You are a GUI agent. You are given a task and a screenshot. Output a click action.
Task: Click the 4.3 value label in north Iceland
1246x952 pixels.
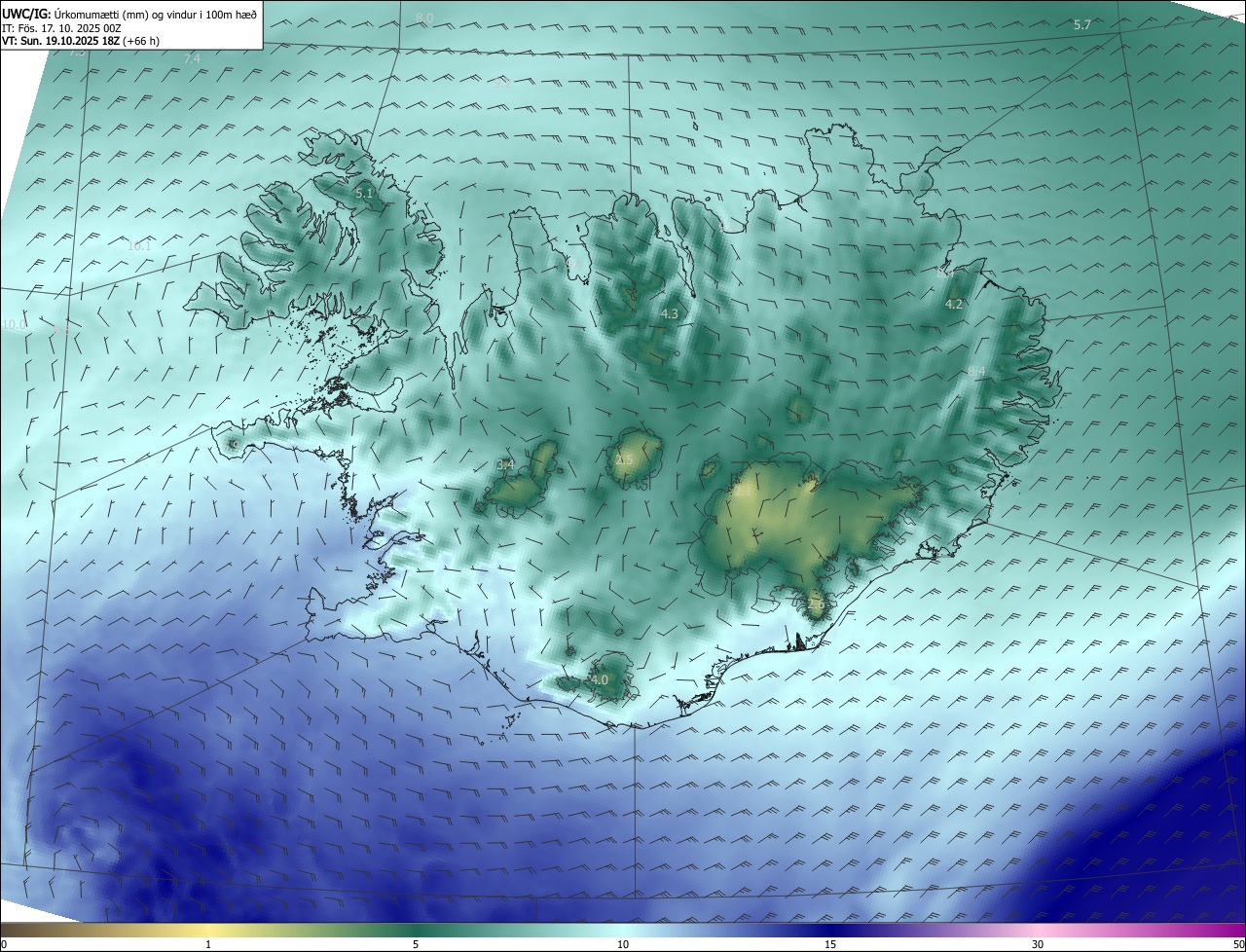click(x=669, y=314)
